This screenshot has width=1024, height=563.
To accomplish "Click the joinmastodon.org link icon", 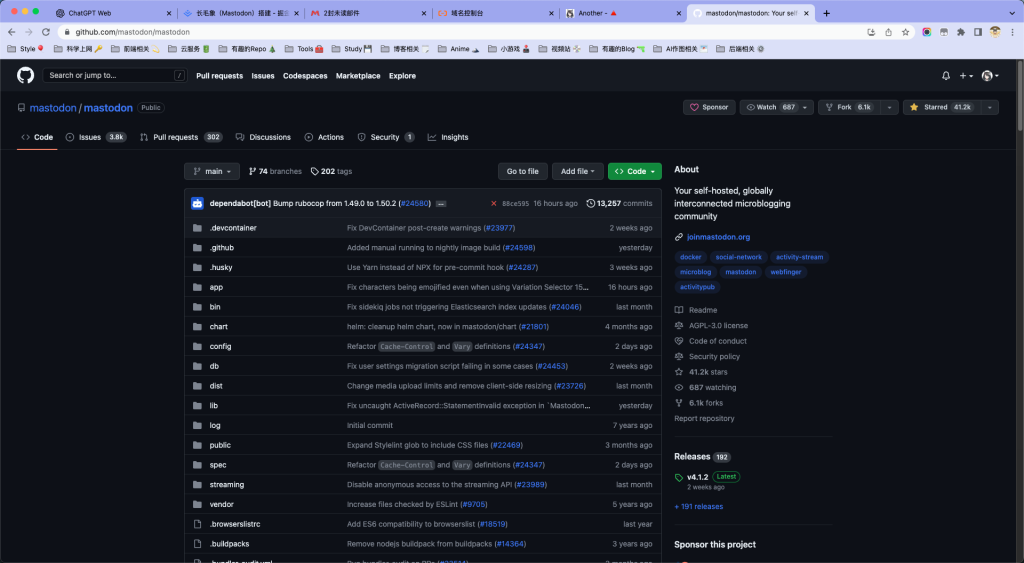I will pos(680,237).
